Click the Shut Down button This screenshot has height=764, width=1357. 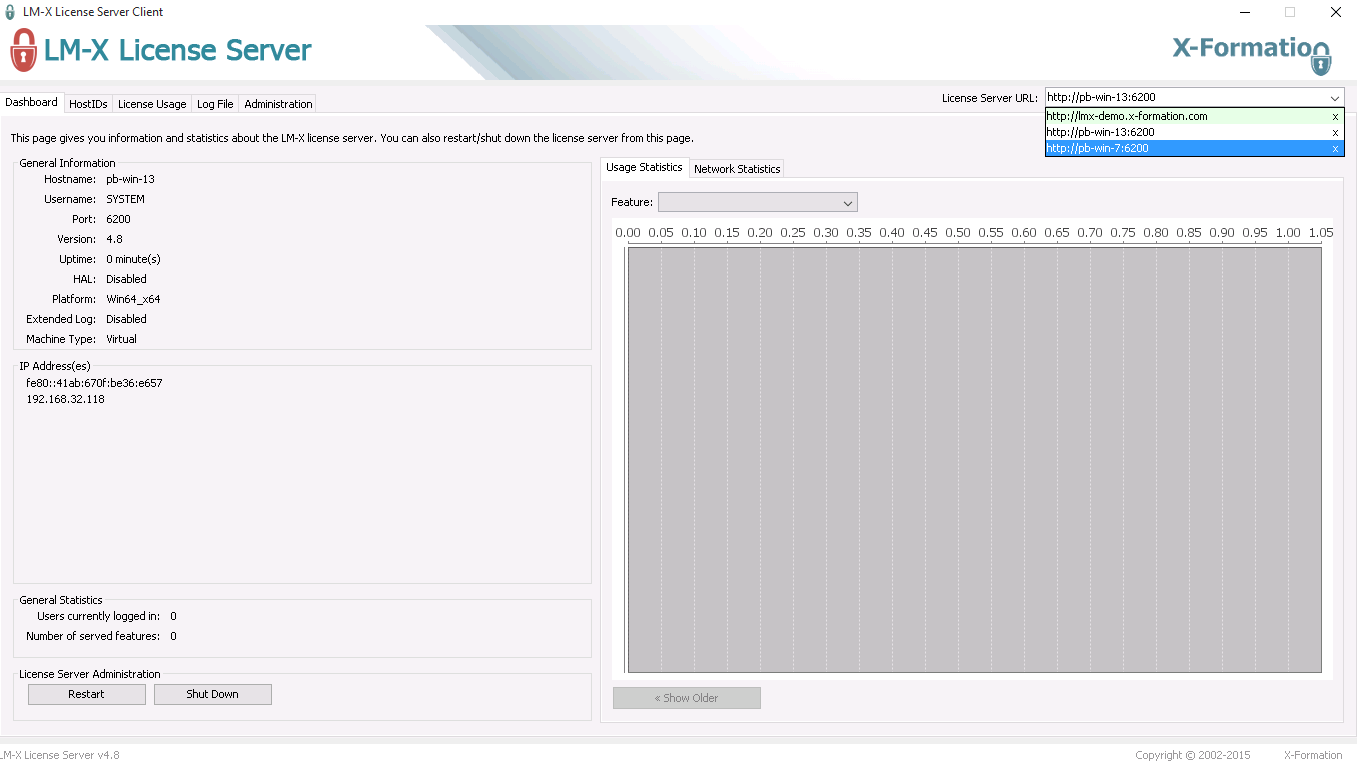(x=212, y=694)
